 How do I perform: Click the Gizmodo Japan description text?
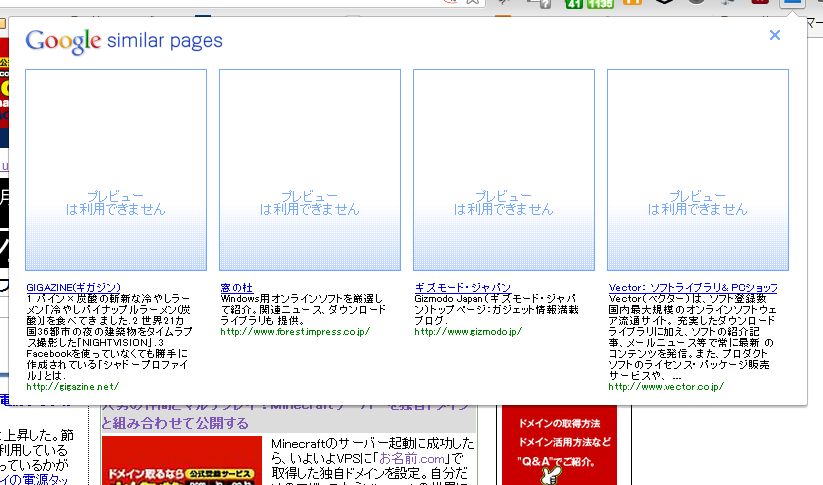[497, 310]
